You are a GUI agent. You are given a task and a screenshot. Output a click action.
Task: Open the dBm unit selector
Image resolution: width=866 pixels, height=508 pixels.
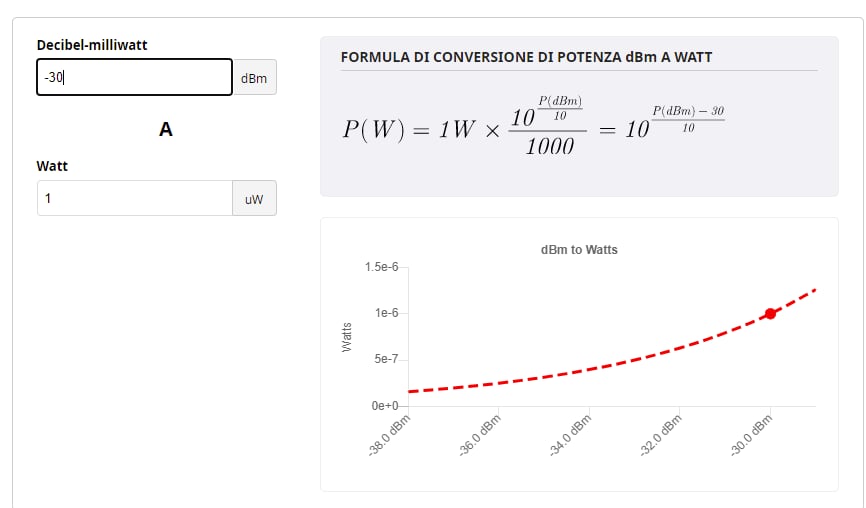pos(254,78)
